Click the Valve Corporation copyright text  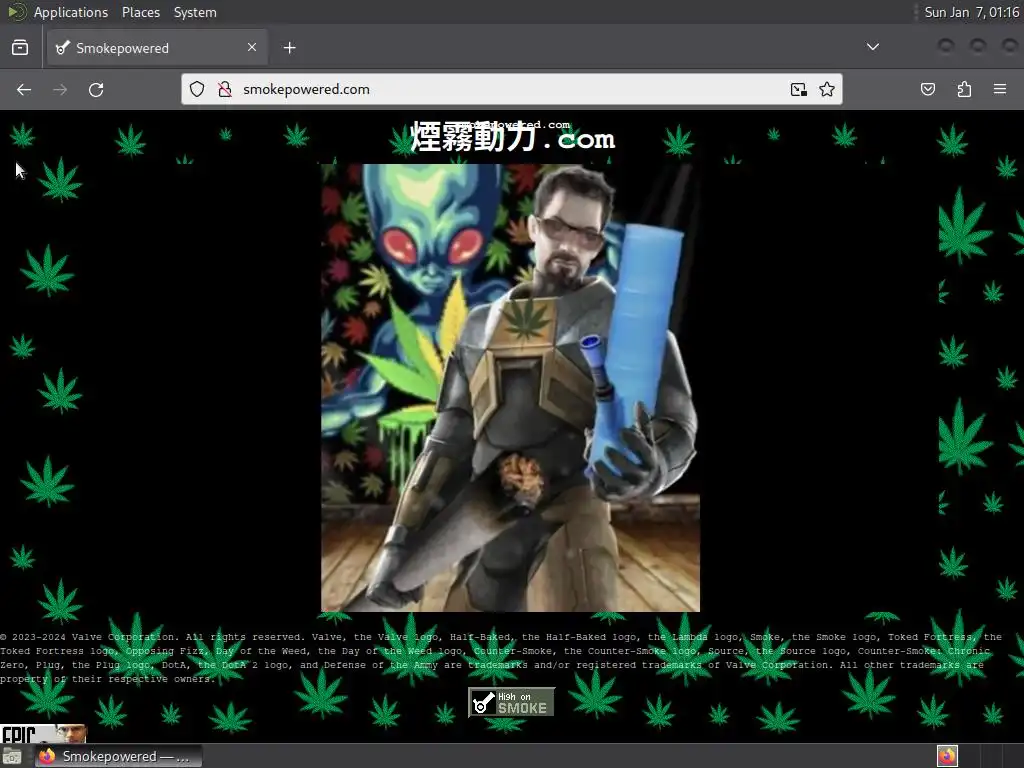click(501, 658)
